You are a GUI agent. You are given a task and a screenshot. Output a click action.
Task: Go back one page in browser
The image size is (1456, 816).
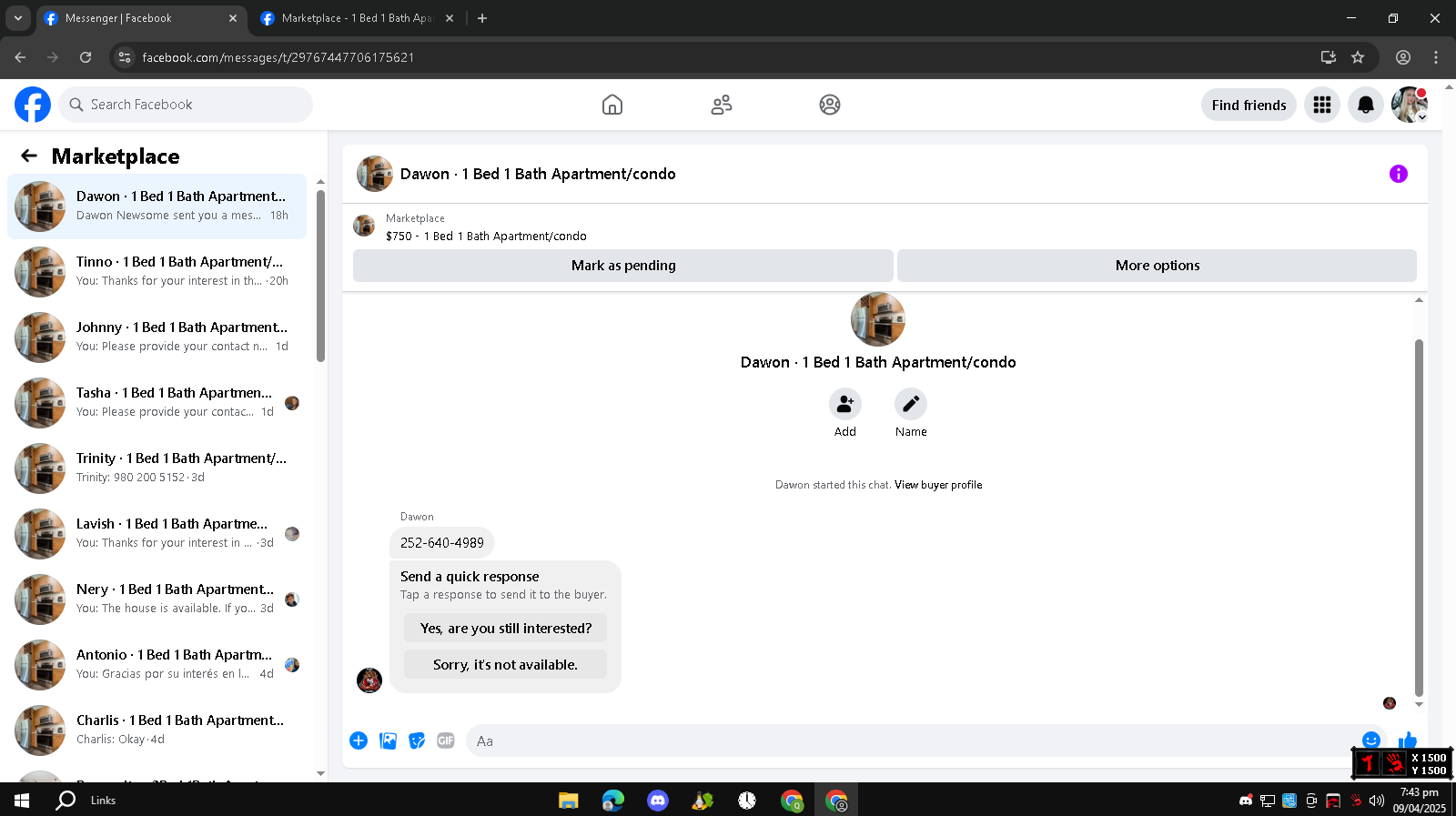[20, 57]
